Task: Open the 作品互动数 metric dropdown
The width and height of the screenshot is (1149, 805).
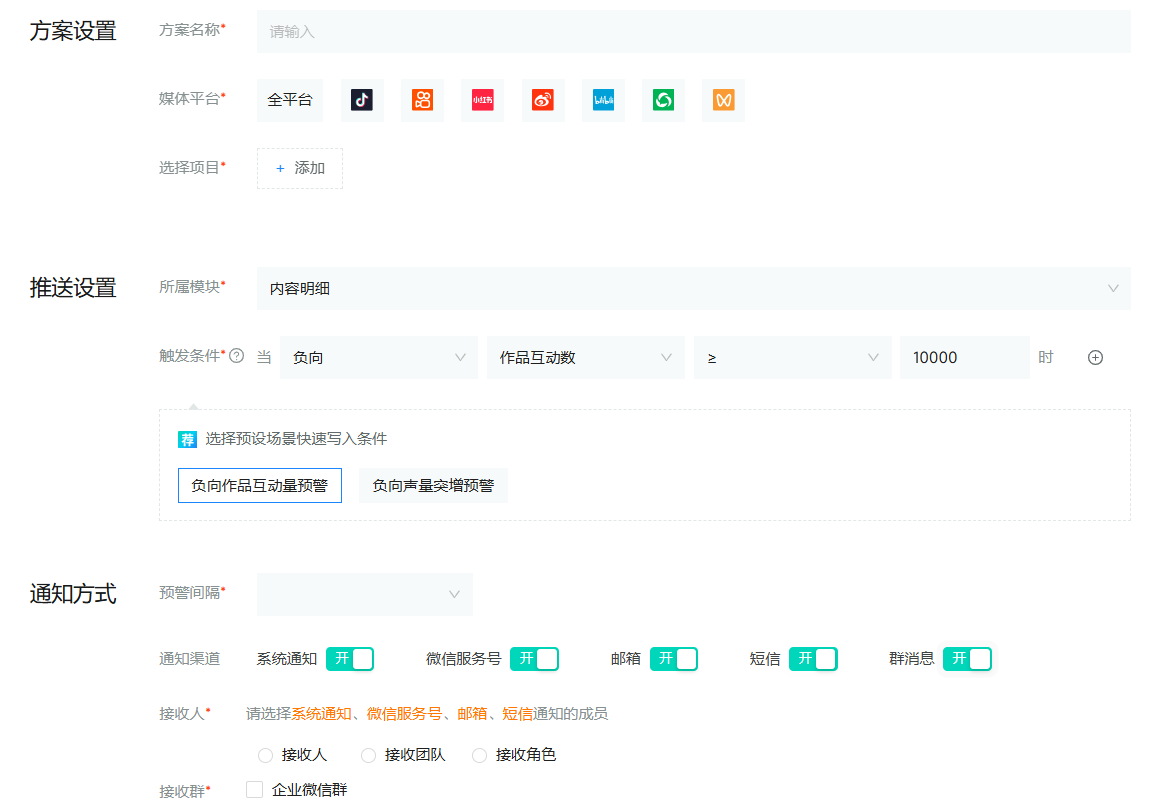Action: pos(585,357)
